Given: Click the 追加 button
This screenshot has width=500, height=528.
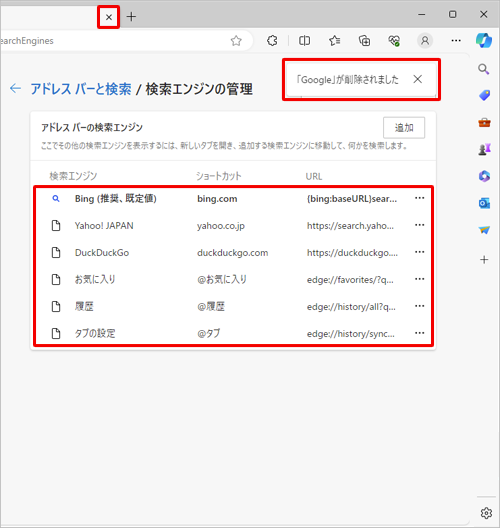Looking at the screenshot, I should coord(404,128).
